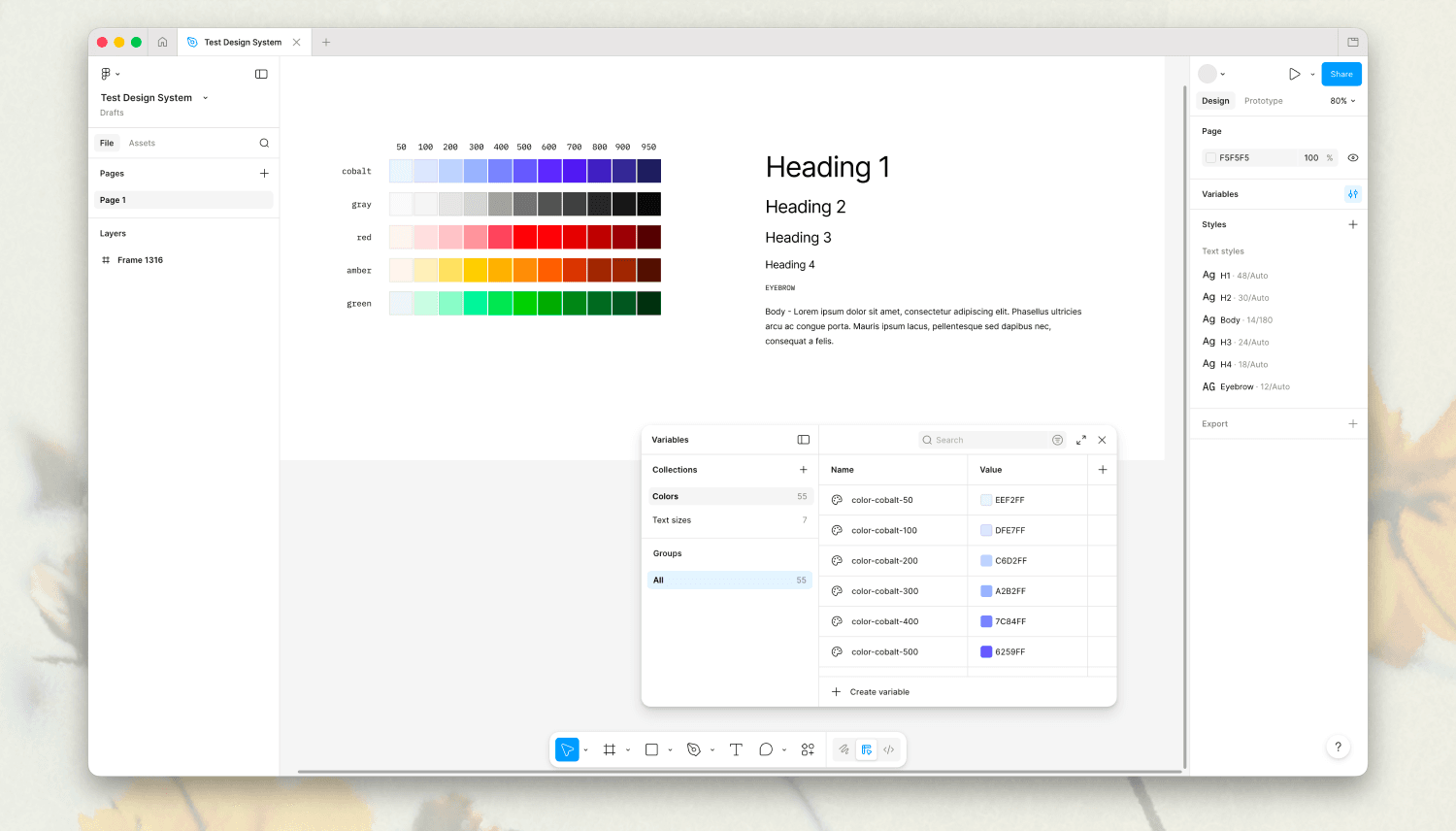Toggle Dev Mode code icon
This screenshot has height=831, width=1456.
(x=889, y=749)
